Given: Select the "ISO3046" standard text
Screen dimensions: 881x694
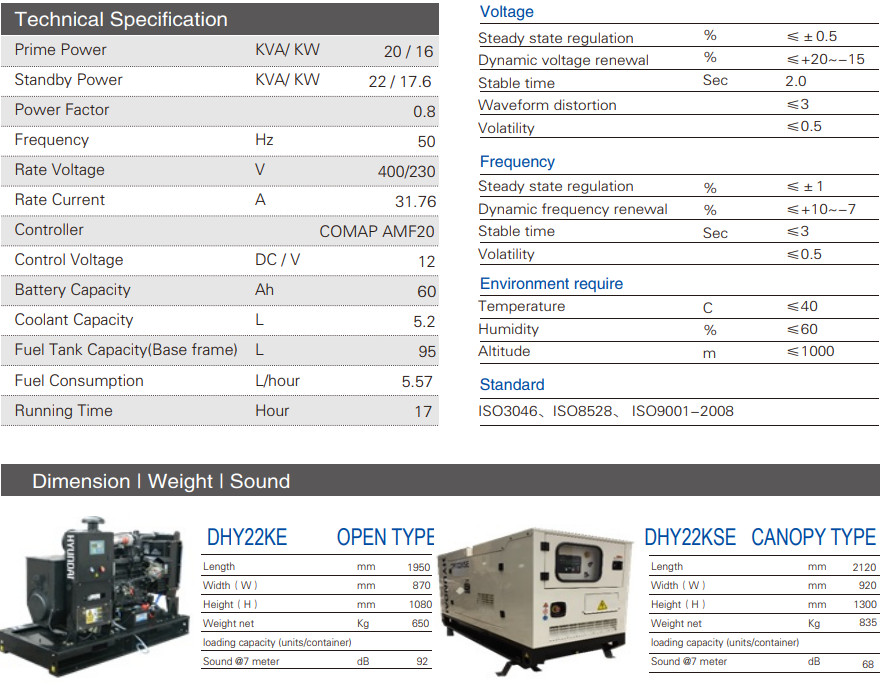Looking at the screenshot, I should click(507, 411).
